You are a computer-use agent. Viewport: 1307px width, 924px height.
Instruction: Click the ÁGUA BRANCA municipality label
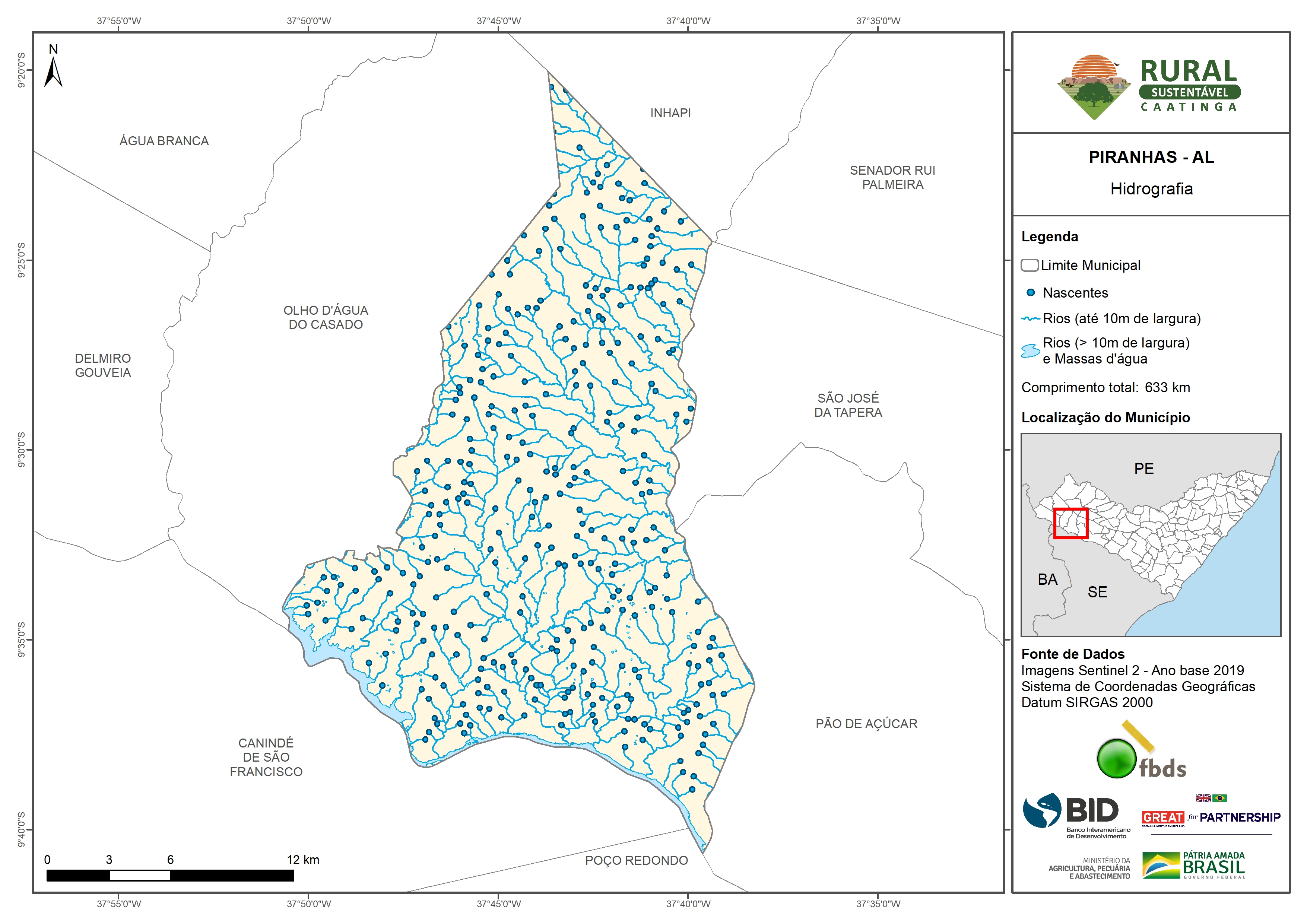(x=164, y=141)
